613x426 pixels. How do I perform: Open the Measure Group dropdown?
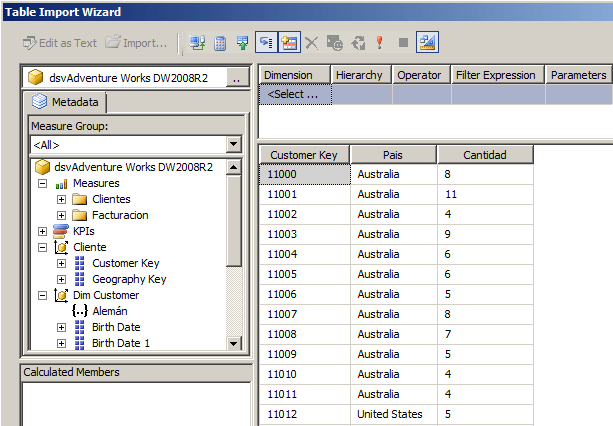pyautogui.click(x=233, y=145)
